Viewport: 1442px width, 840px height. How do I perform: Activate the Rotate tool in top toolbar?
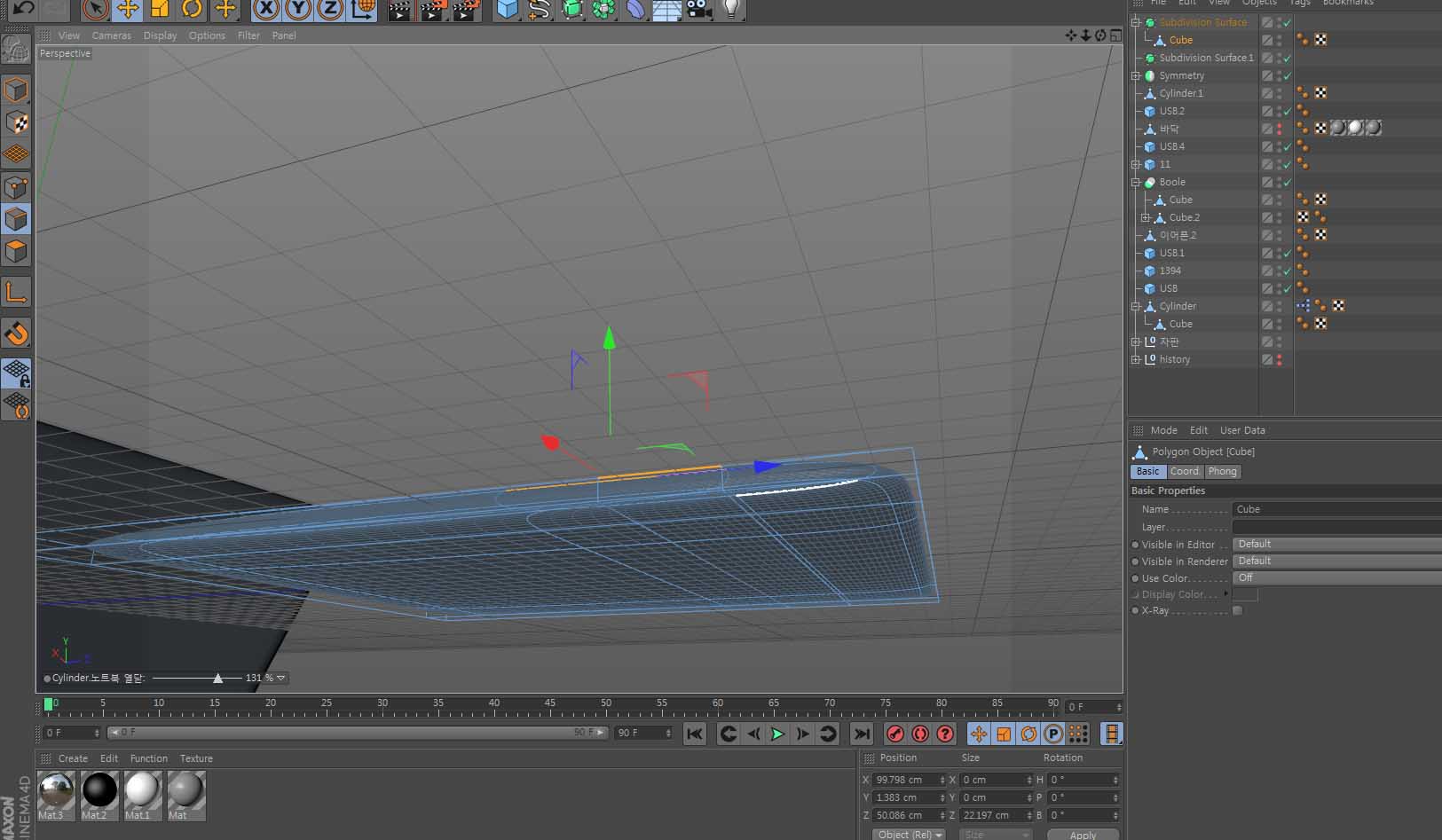pos(192,10)
